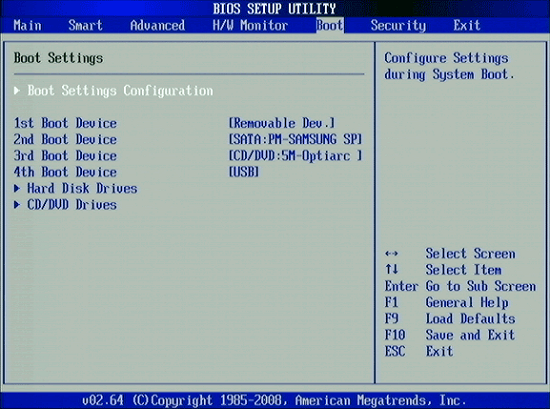Select the 3rd Boot Device label
This screenshot has height=409, width=550.
pos(65,156)
